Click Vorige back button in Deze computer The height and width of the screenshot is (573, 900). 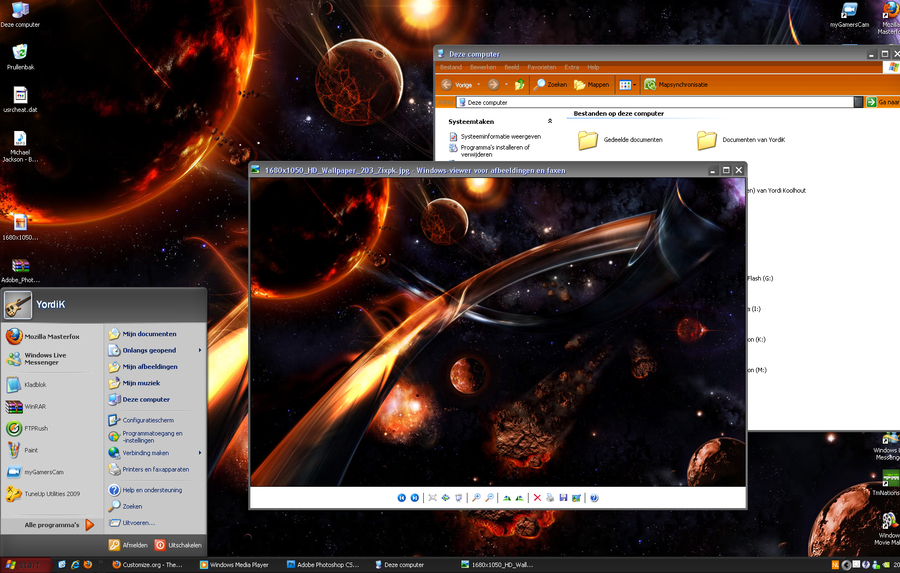click(457, 85)
